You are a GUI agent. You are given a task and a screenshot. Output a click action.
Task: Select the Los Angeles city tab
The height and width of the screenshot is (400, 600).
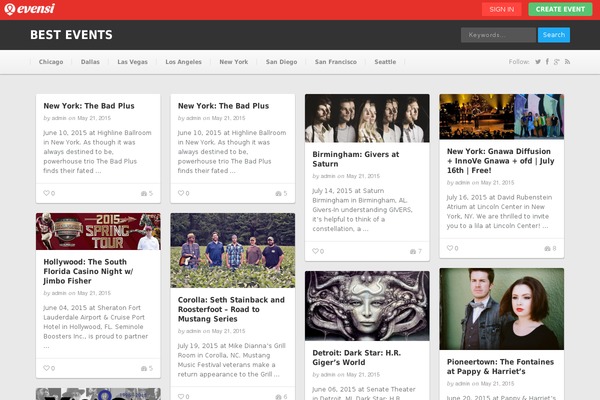pyautogui.click(x=184, y=62)
